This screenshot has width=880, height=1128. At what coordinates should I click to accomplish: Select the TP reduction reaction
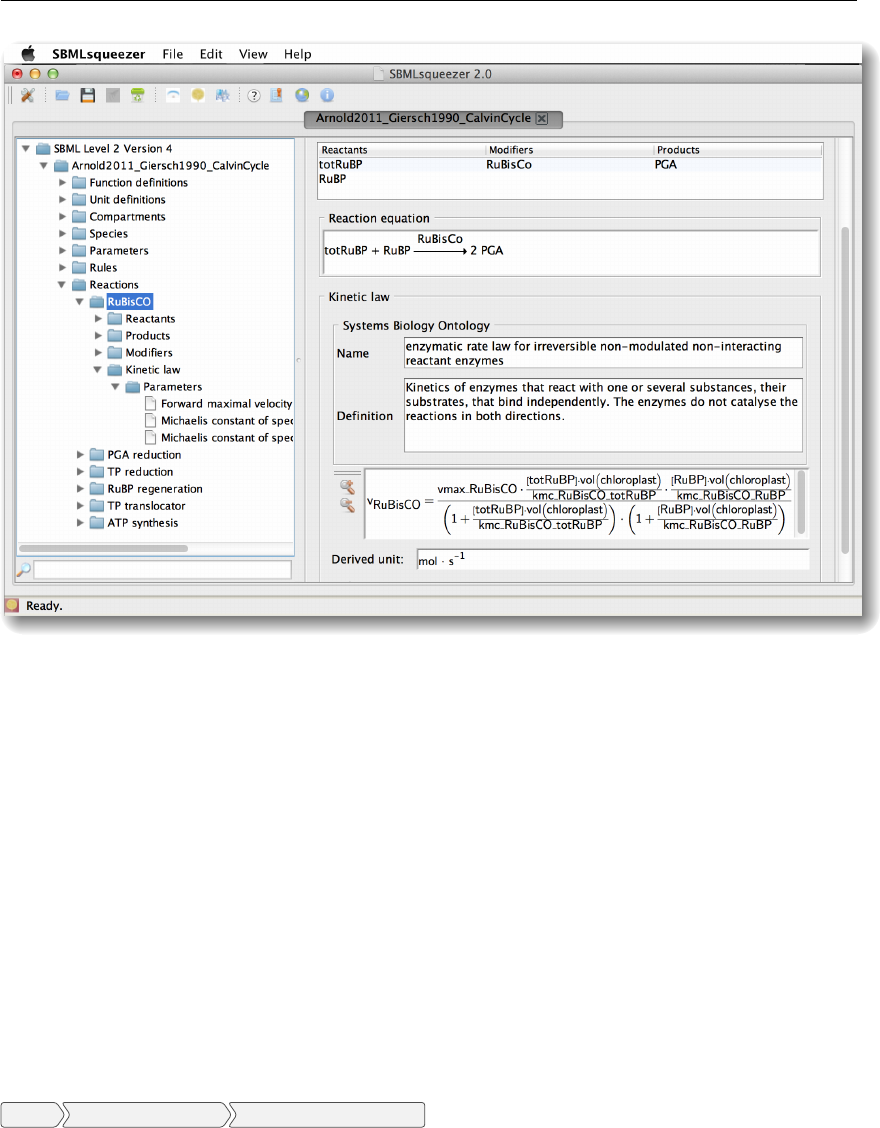[x=140, y=472]
